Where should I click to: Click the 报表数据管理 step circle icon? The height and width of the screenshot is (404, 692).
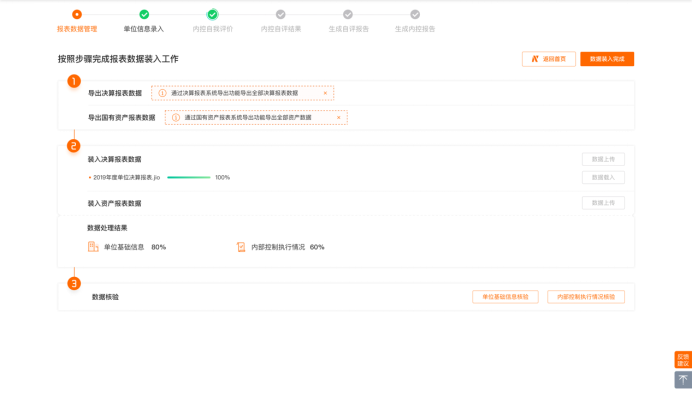[77, 14]
